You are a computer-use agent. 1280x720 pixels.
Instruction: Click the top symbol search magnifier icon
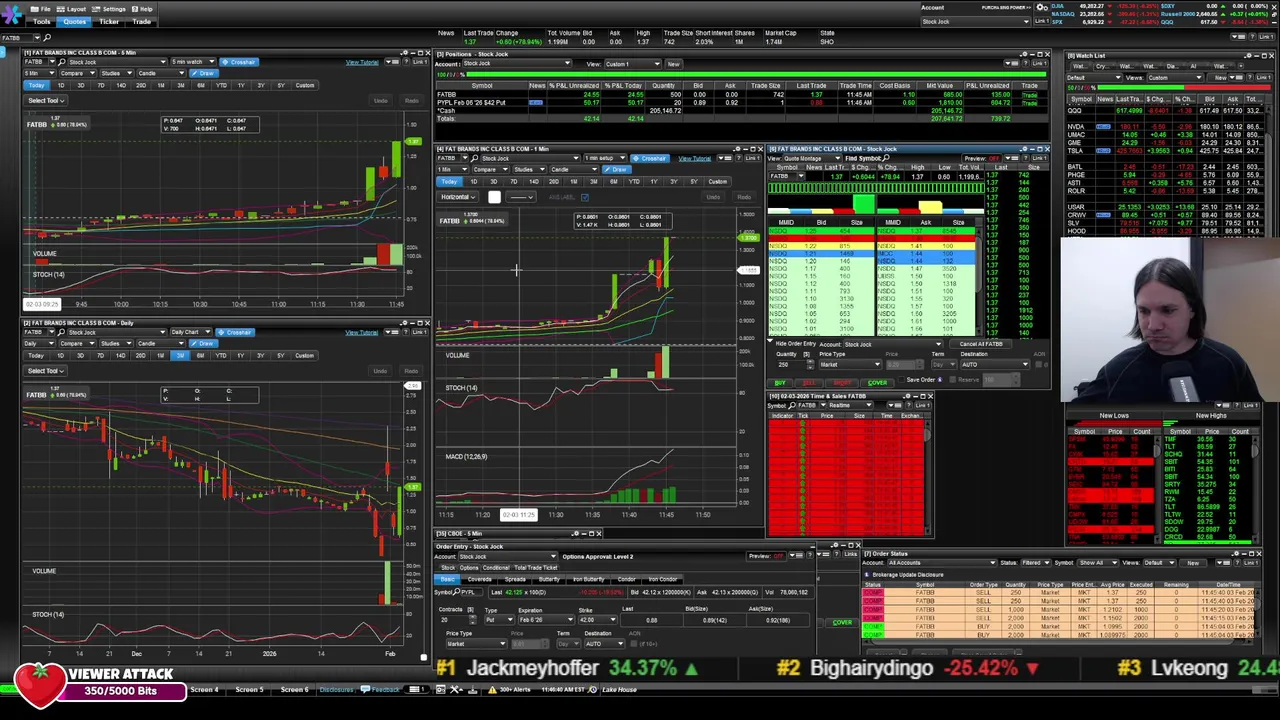47,37
